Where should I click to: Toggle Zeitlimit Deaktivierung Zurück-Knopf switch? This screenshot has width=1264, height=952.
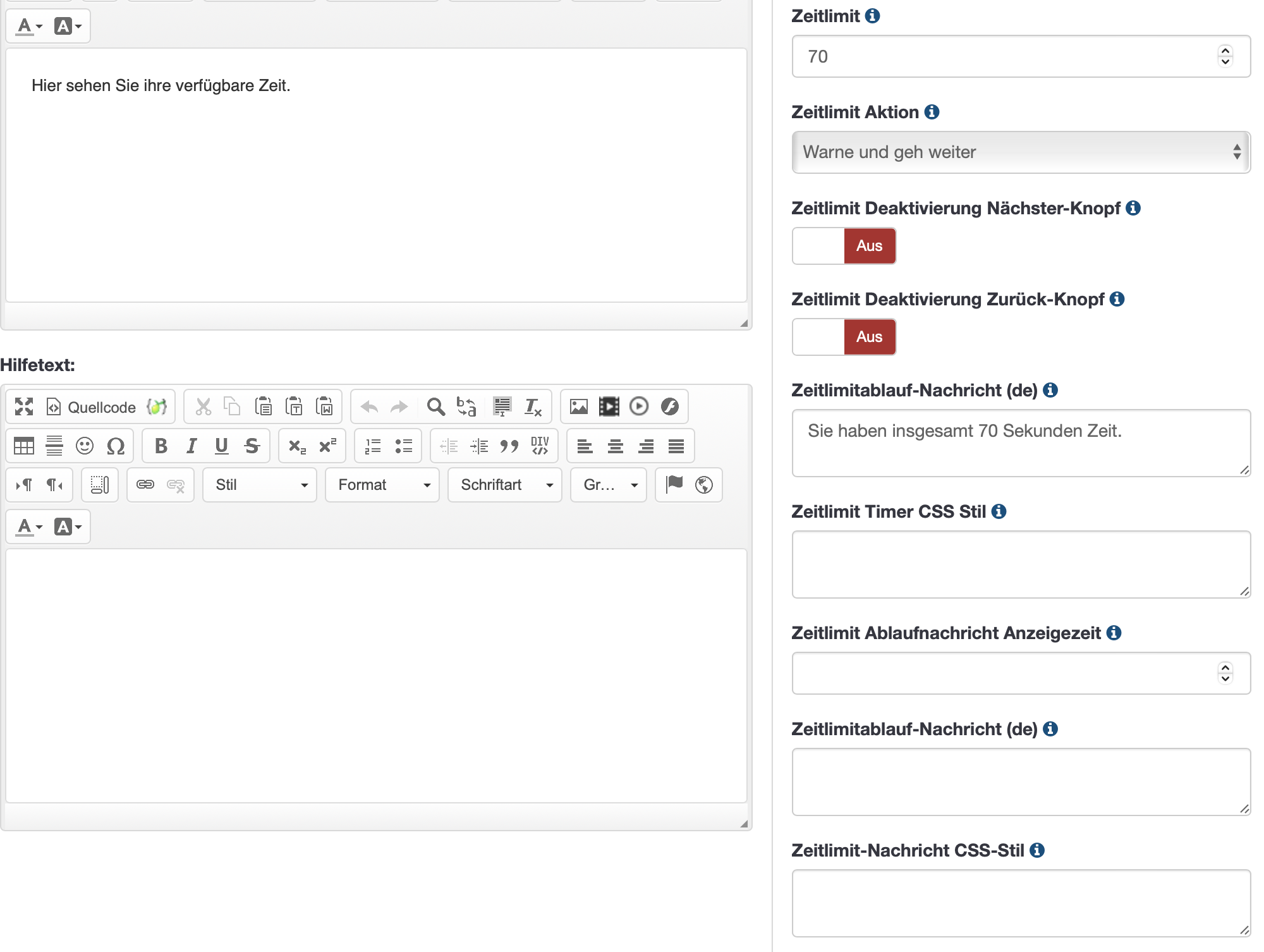(x=844, y=337)
